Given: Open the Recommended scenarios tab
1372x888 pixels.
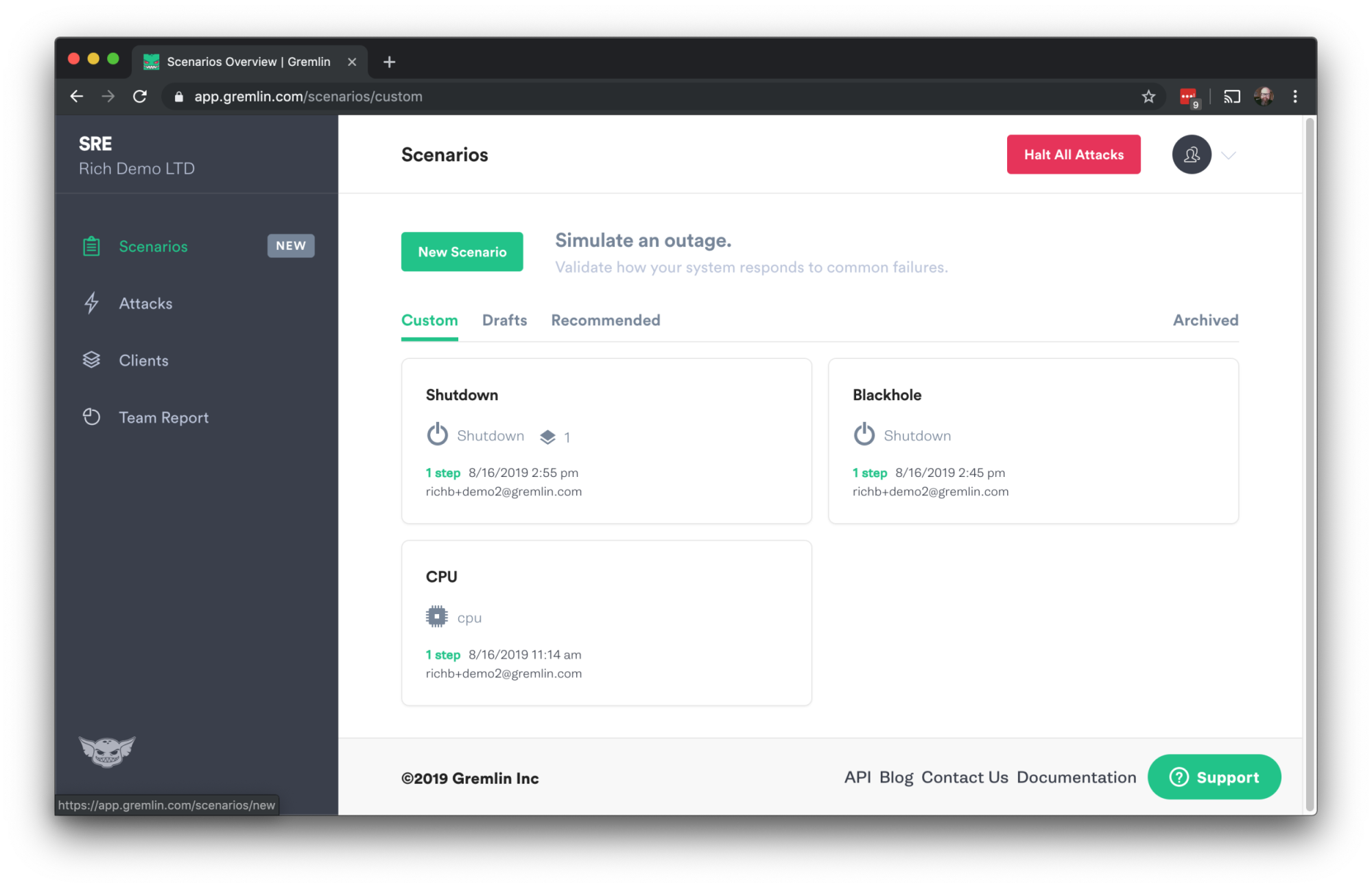Looking at the screenshot, I should point(605,320).
